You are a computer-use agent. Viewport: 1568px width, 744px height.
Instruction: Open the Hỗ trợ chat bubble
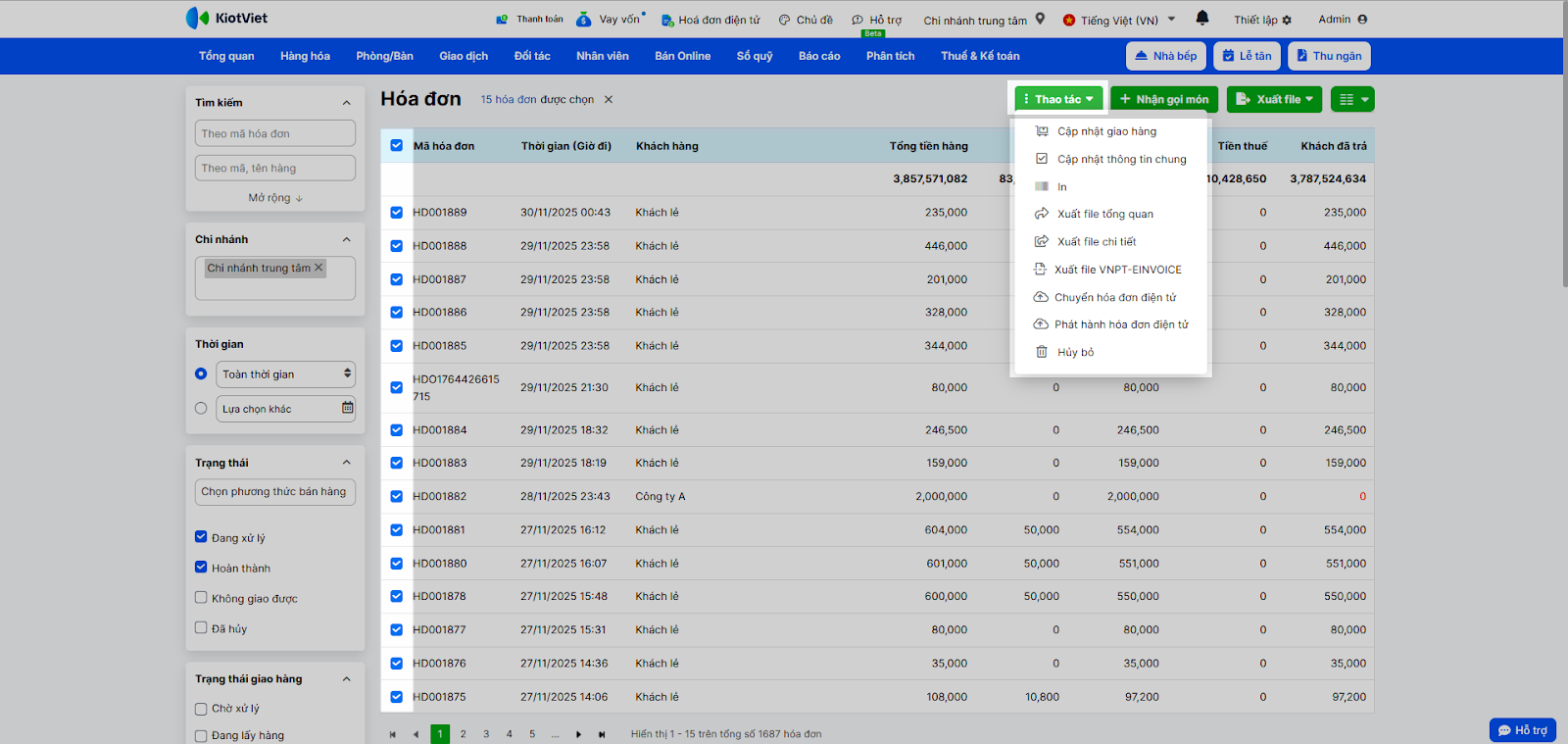click(1522, 730)
